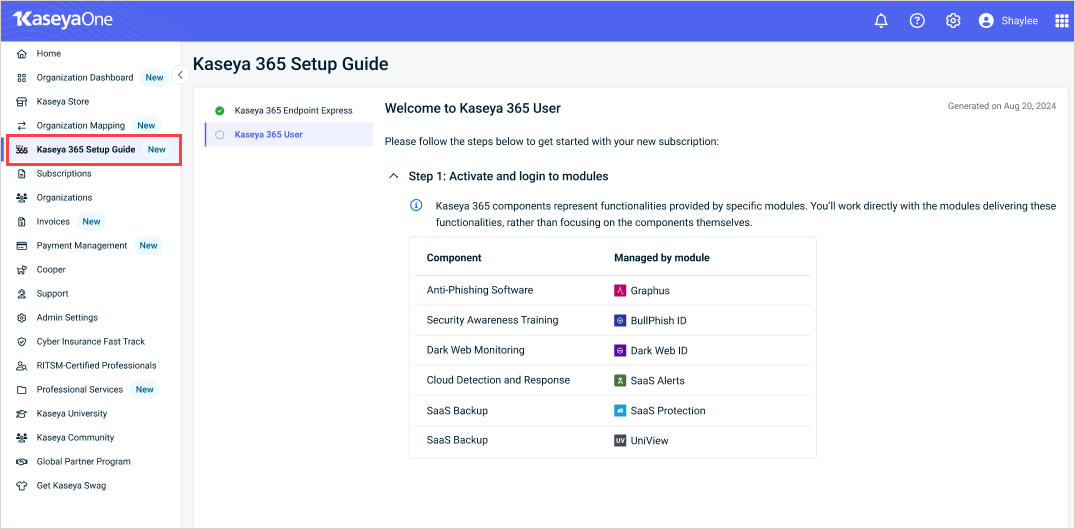Open the apps grid launcher icon
The height and width of the screenshot is (529, 1075).
pyautogui.click(x=1061, y=21)
